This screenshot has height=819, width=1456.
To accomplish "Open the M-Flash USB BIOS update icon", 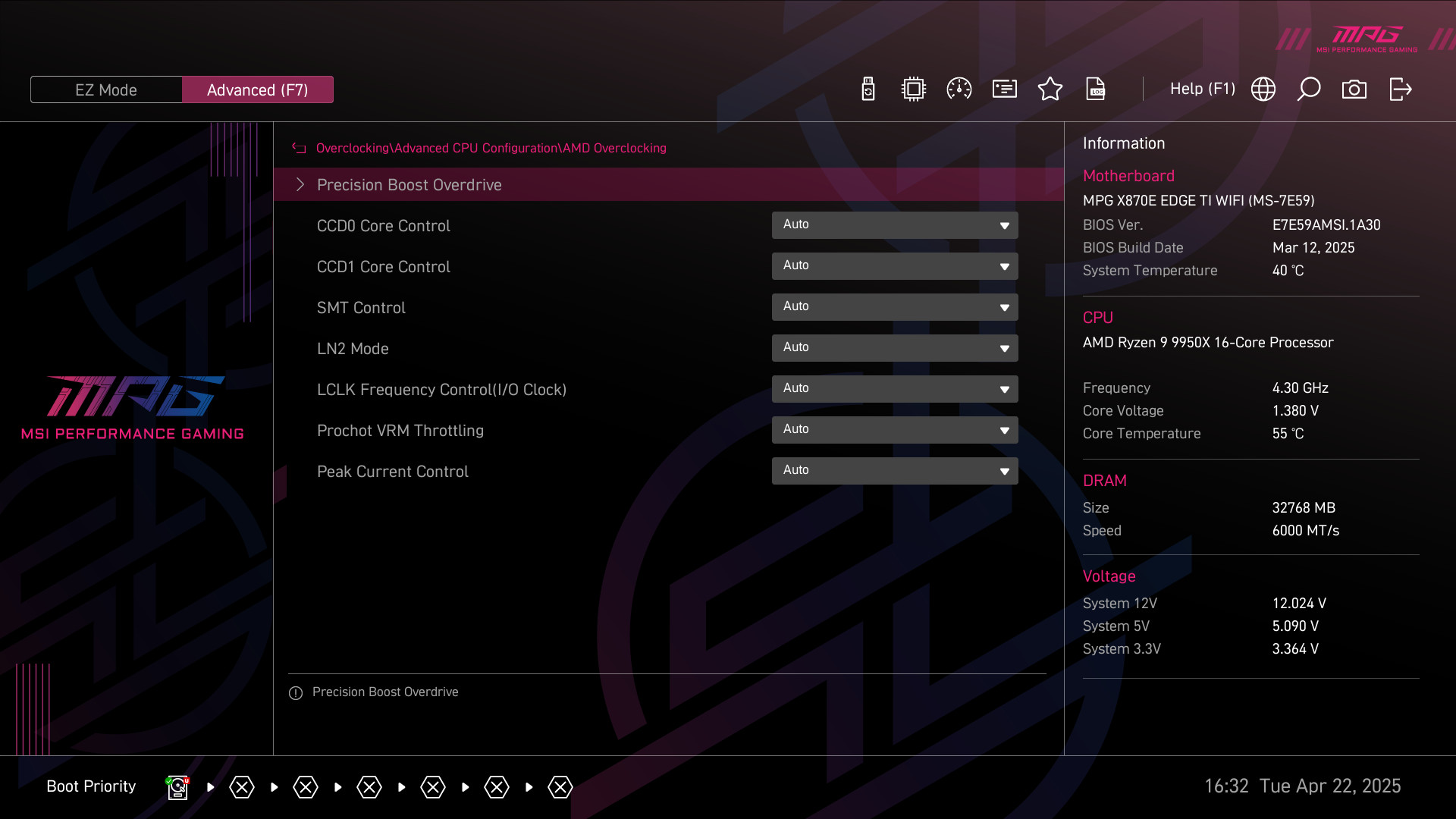I will click(x=868, y=89).
